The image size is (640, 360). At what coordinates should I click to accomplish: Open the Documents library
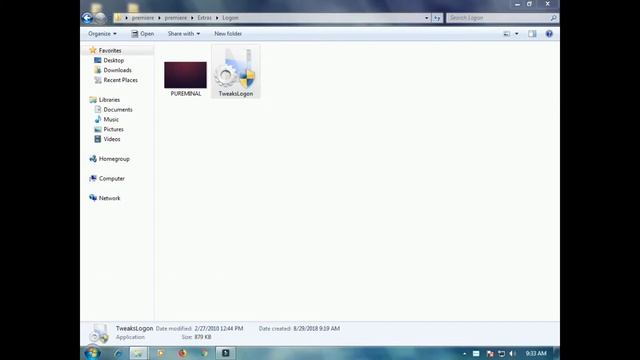point(118,109)
